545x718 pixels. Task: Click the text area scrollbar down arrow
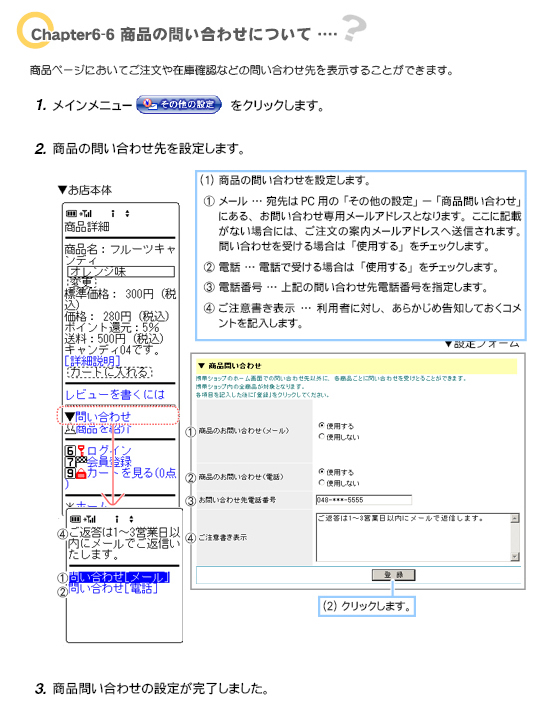pos(515,556)
